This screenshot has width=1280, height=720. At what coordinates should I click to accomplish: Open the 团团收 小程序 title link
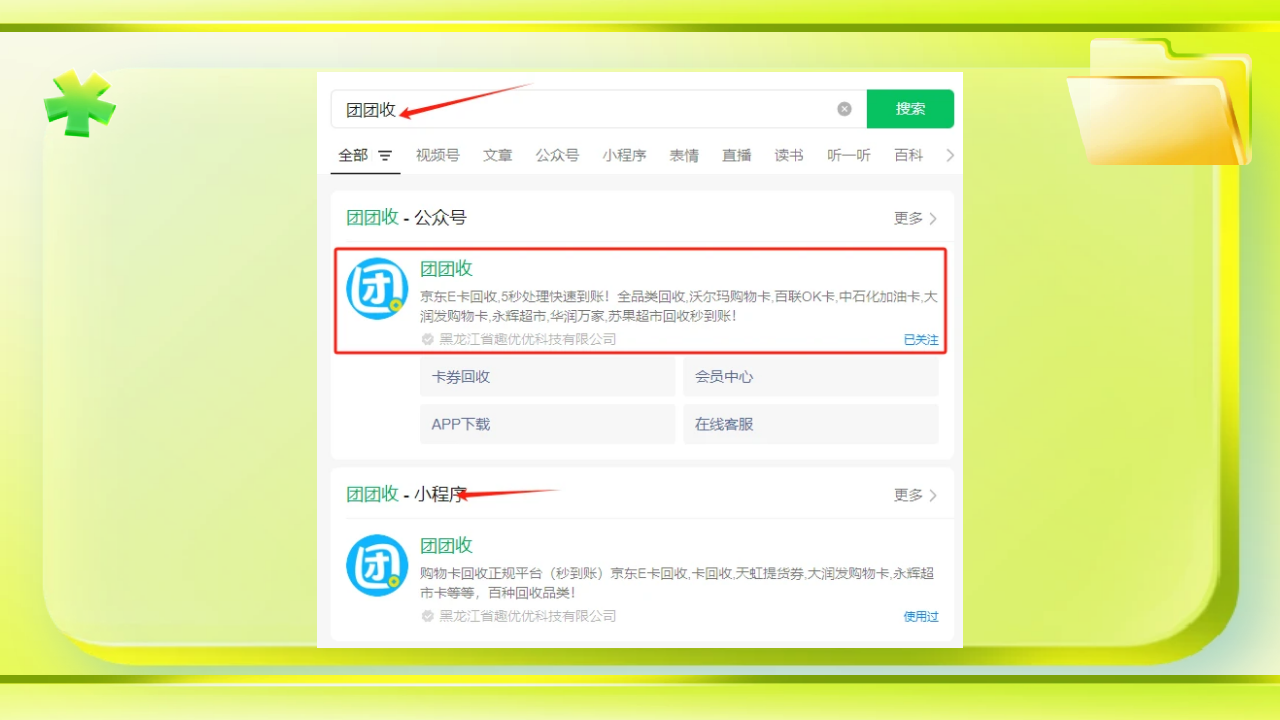446,545
